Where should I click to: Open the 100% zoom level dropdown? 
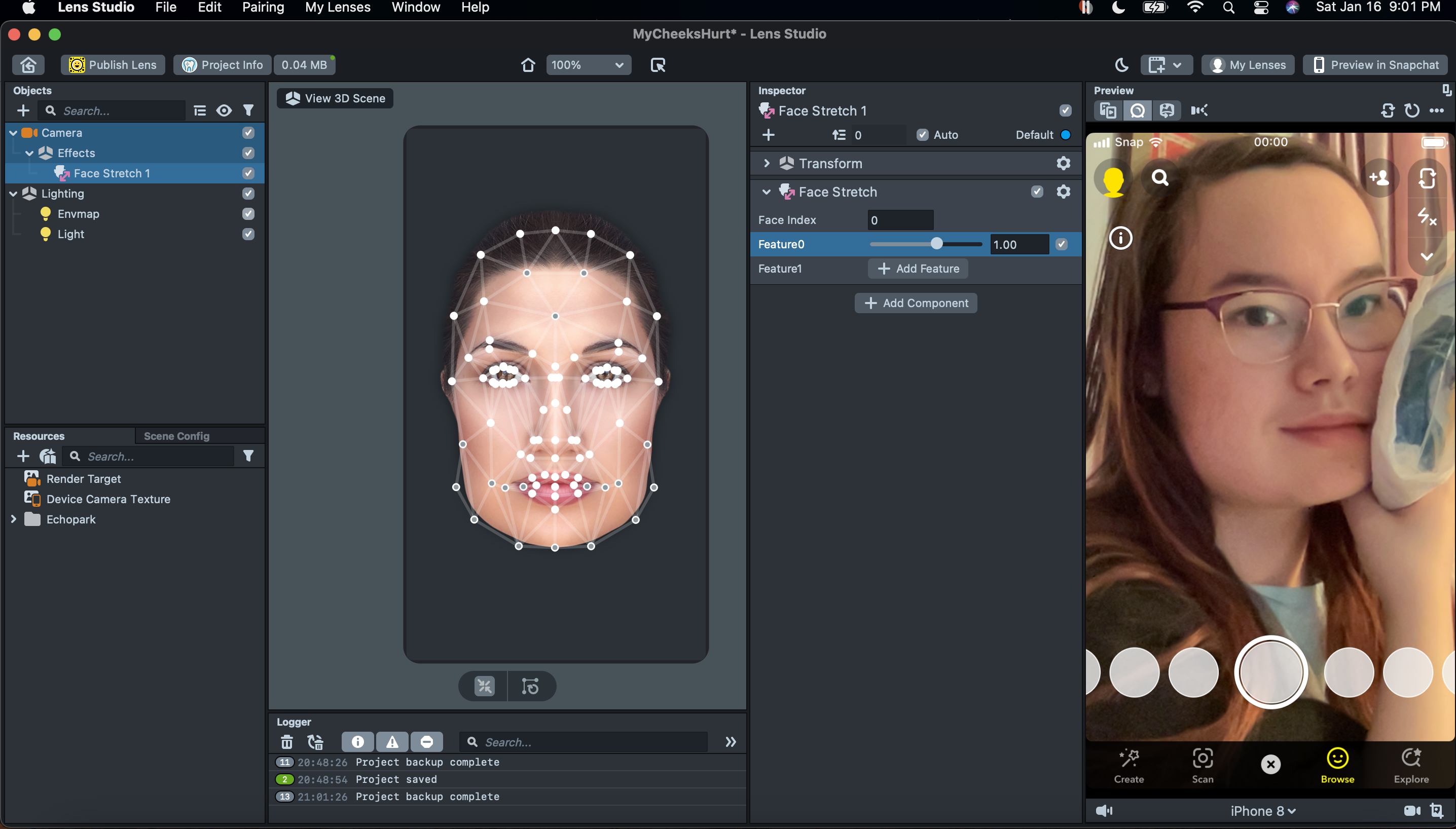[588, 65]
